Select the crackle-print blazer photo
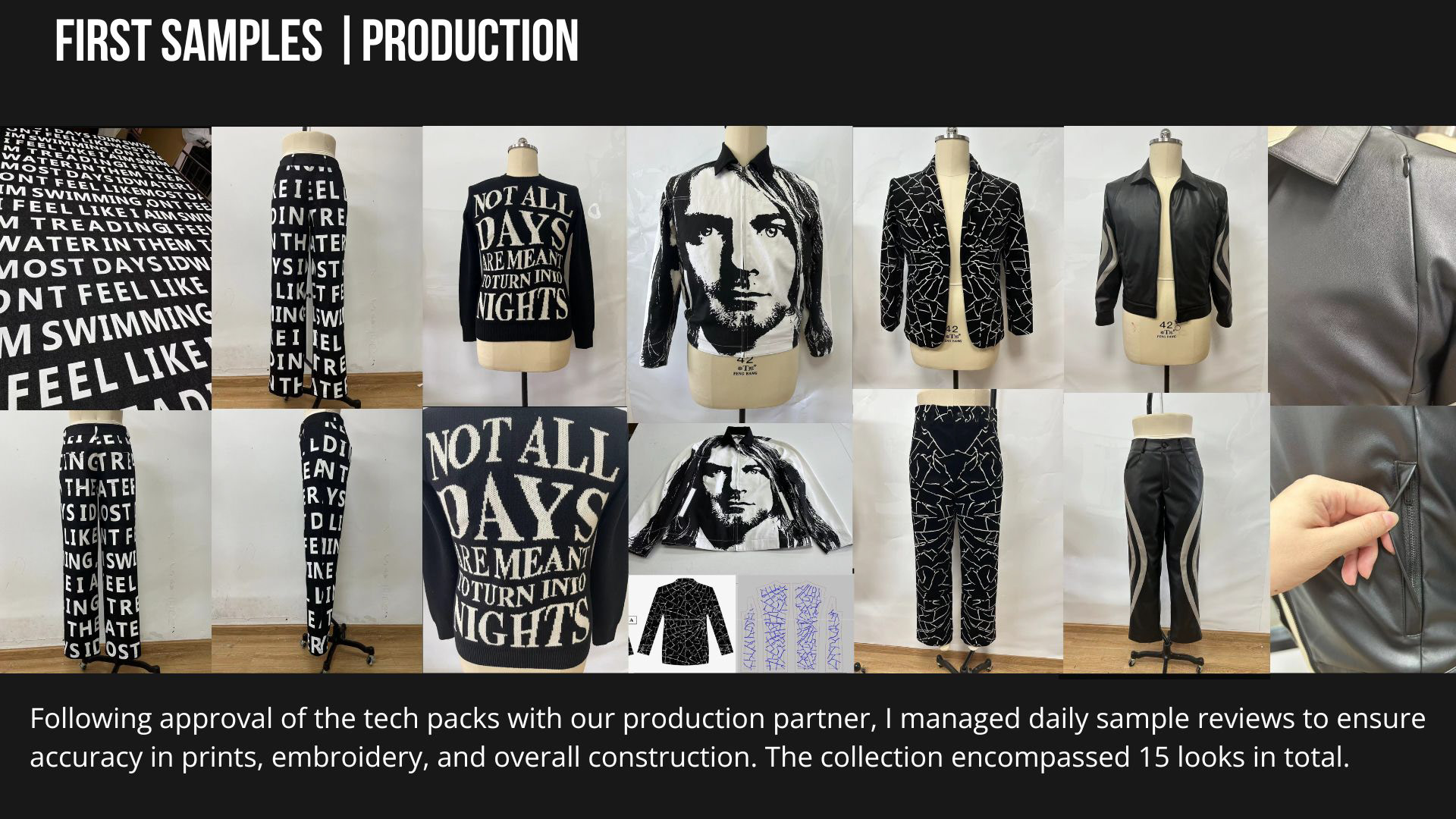 (959, 258)
